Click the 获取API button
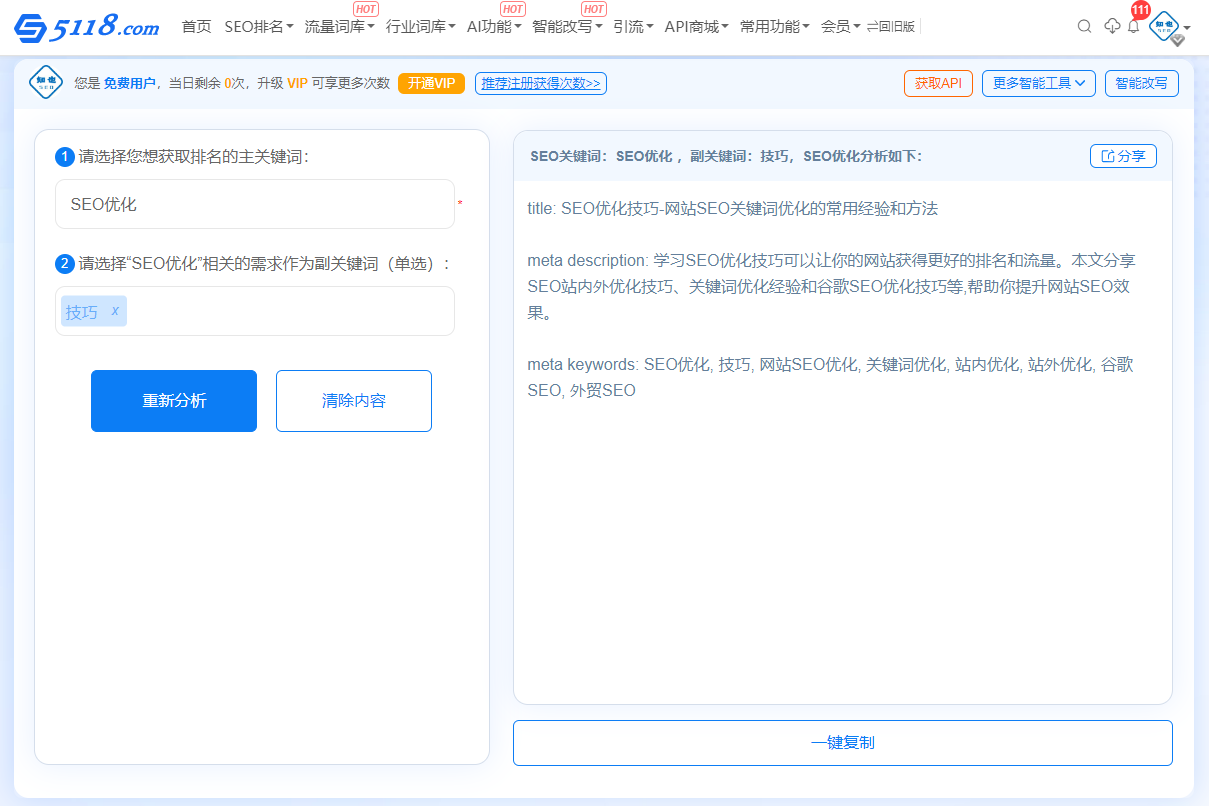The image size is (1209, 806). point(938,83)
